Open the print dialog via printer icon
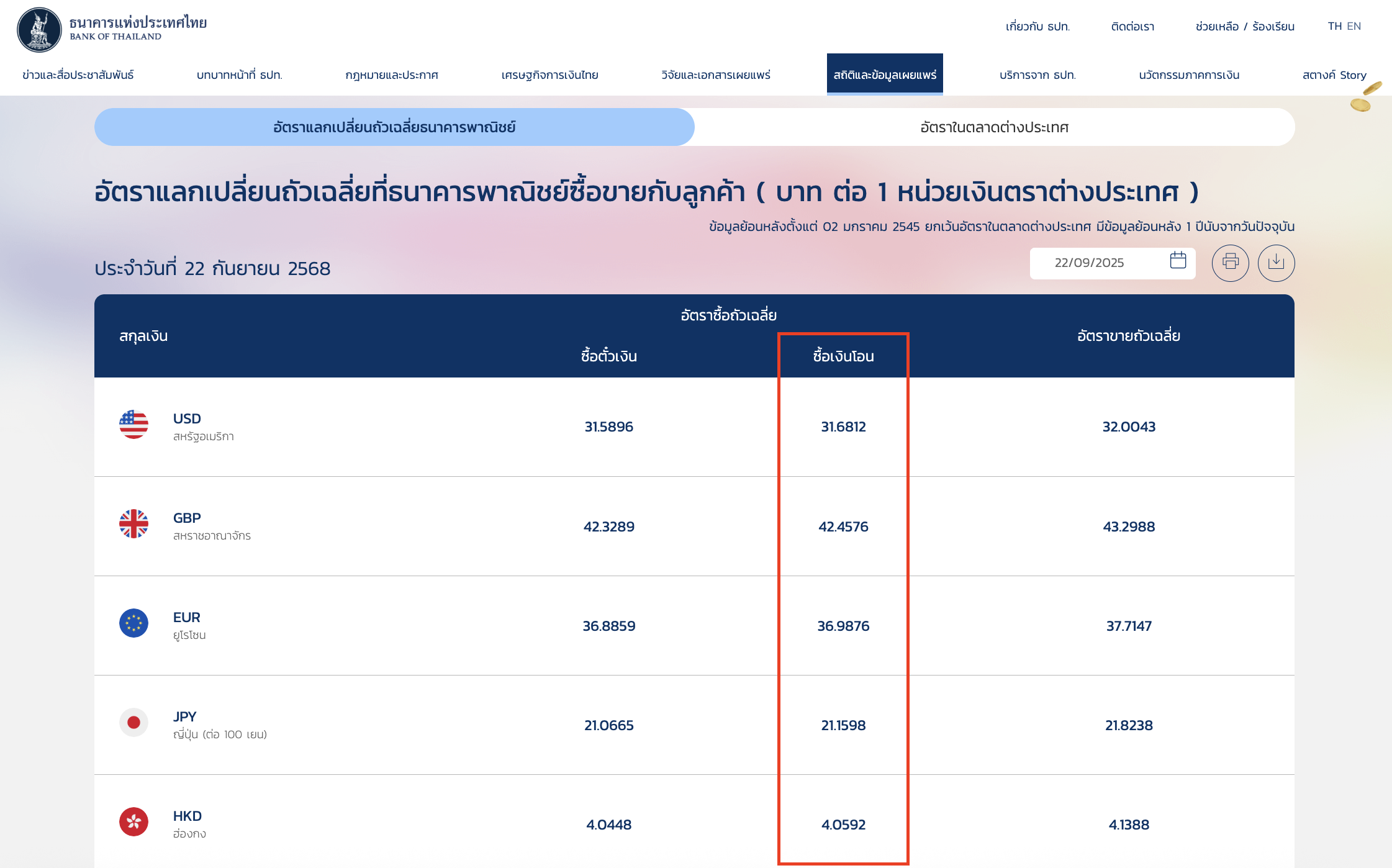1392x868 pixels. pos(1230,263)
